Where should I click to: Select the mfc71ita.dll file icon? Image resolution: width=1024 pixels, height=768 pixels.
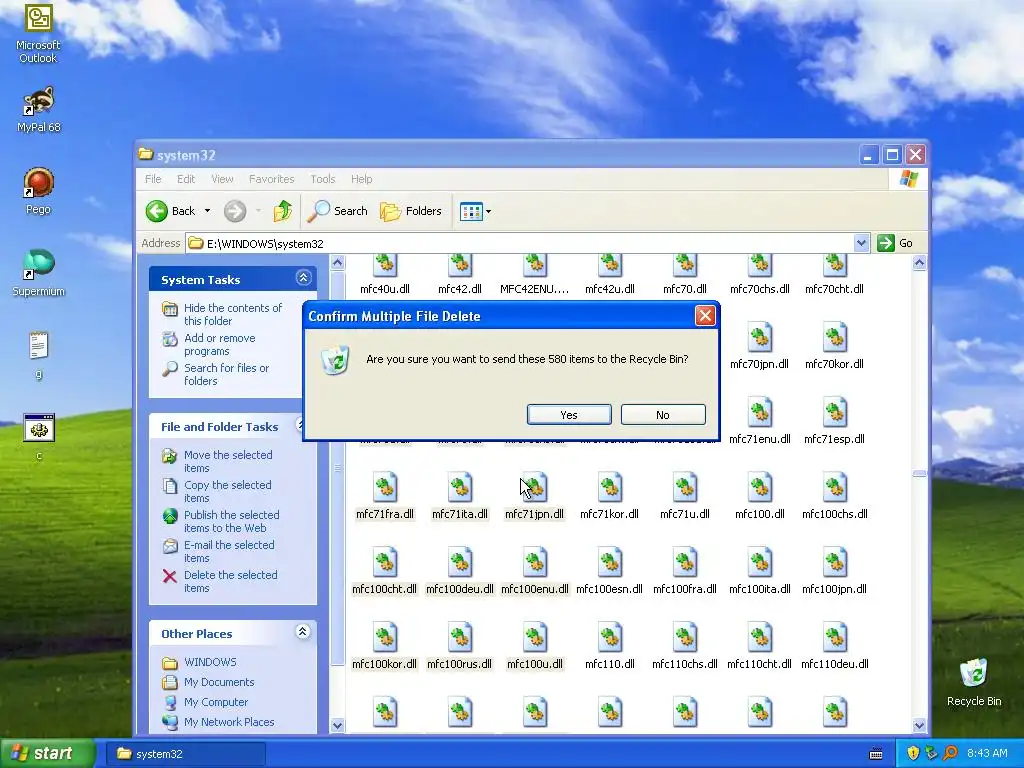[x=460, y=487]
